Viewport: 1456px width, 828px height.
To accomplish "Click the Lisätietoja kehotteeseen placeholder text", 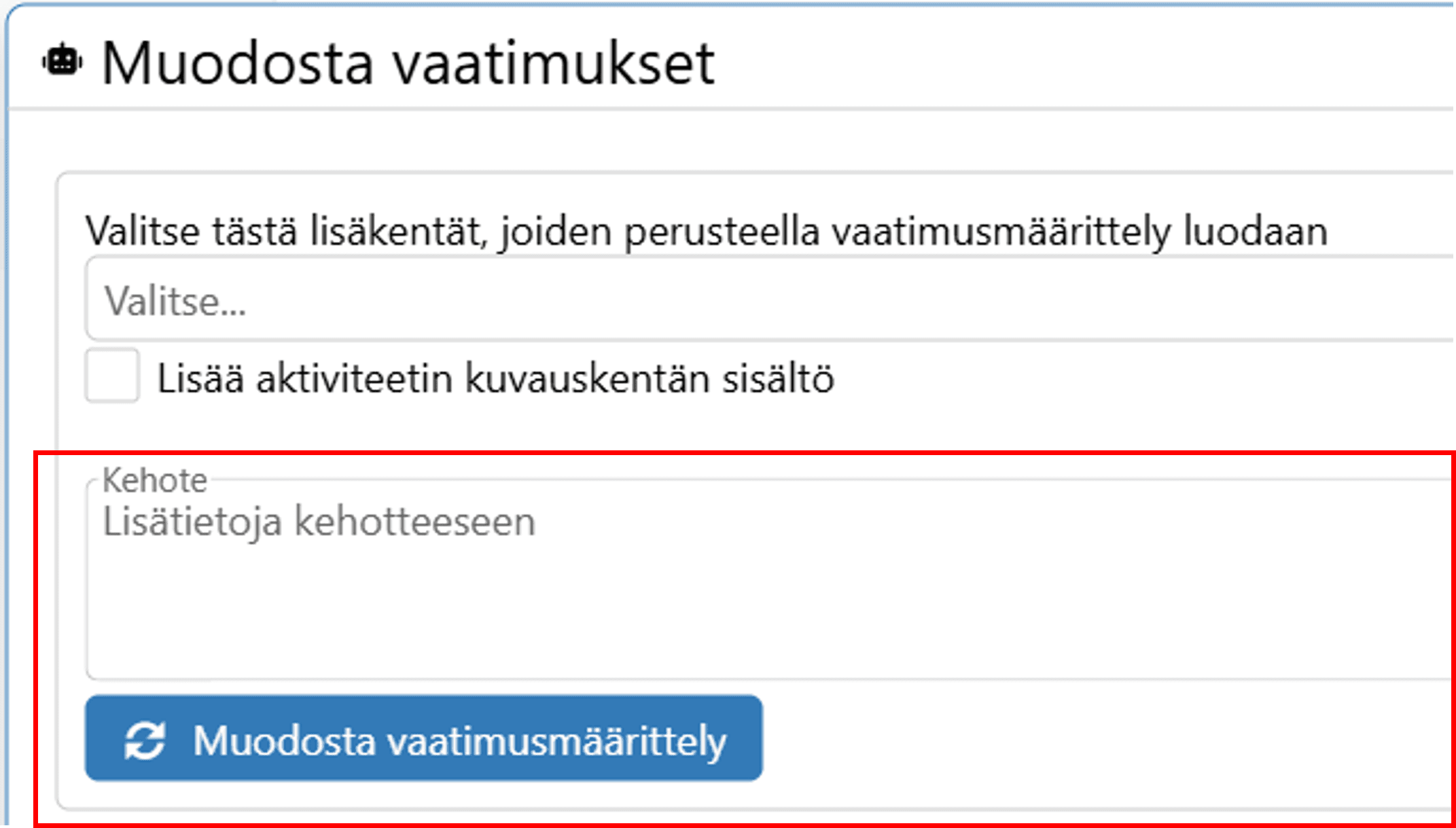I will point(319,522).
